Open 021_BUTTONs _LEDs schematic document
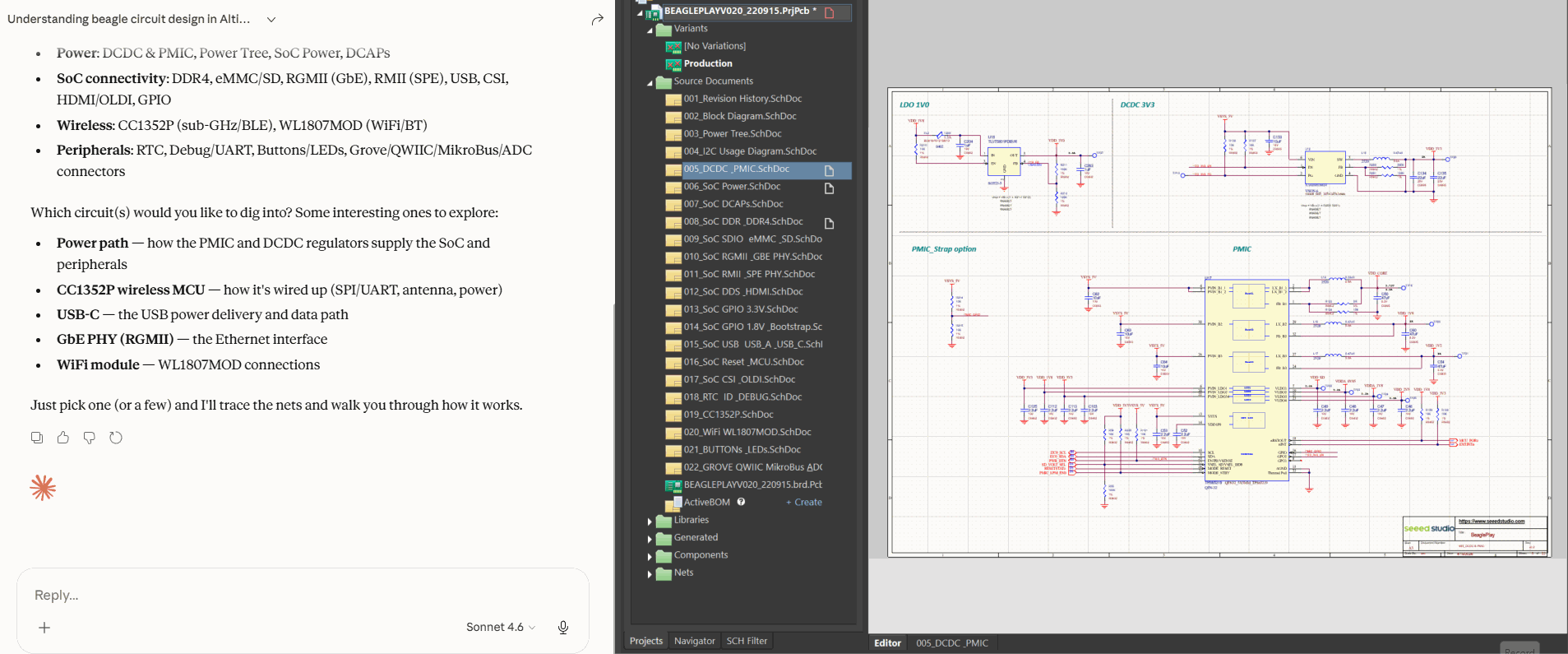Screen dimensions: 1568x654 coord(742,450)
